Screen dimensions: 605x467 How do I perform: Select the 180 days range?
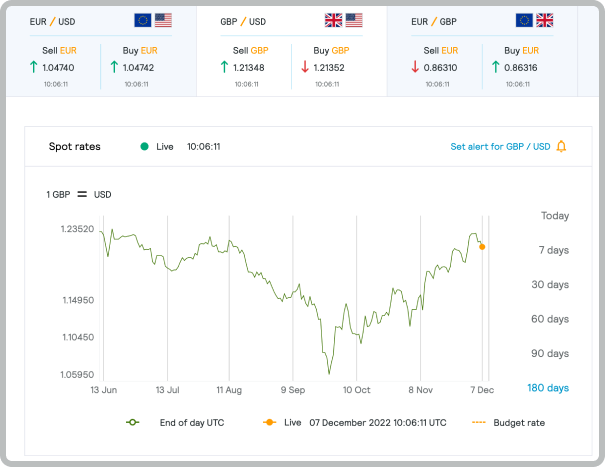point(548,388)
